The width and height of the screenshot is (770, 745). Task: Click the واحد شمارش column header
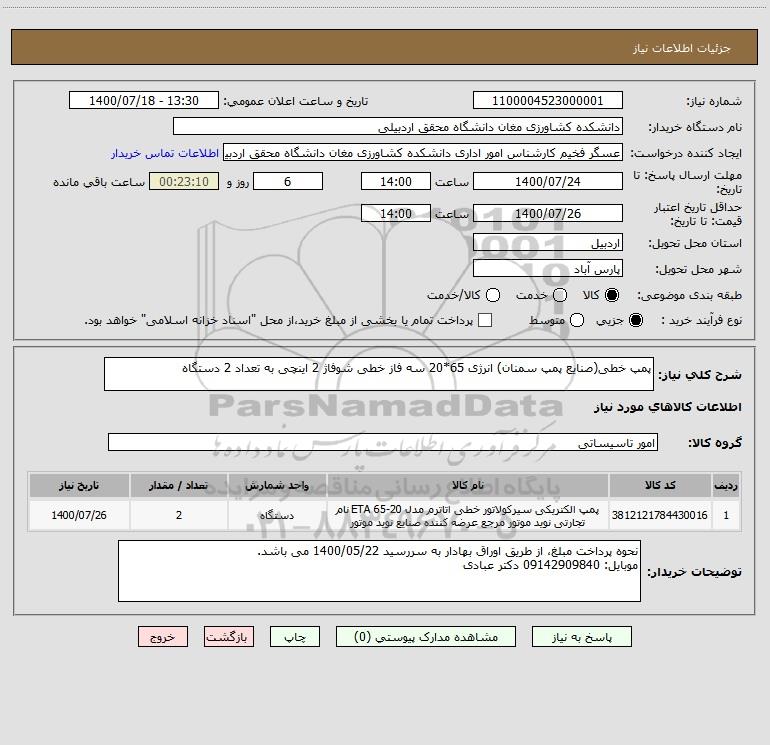pyautogui.click(x=277, y=485)
